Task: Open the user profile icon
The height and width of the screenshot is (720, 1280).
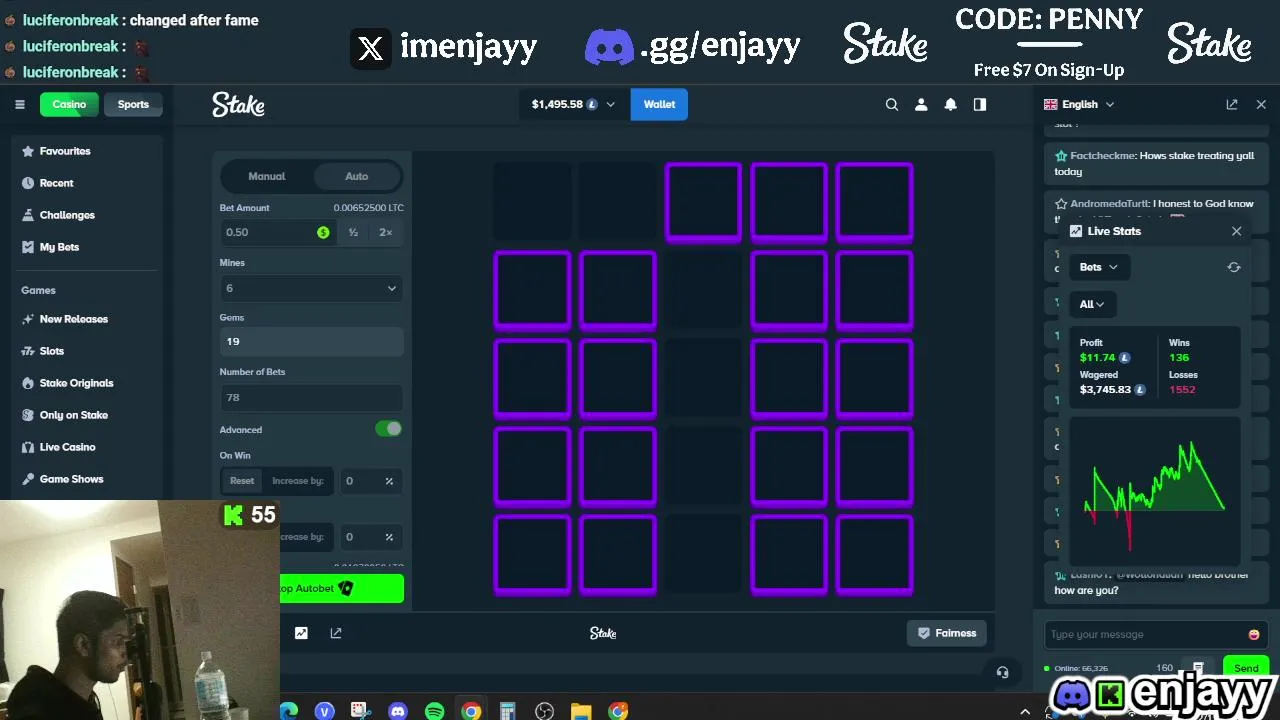Action: click(x=921, y=104)
